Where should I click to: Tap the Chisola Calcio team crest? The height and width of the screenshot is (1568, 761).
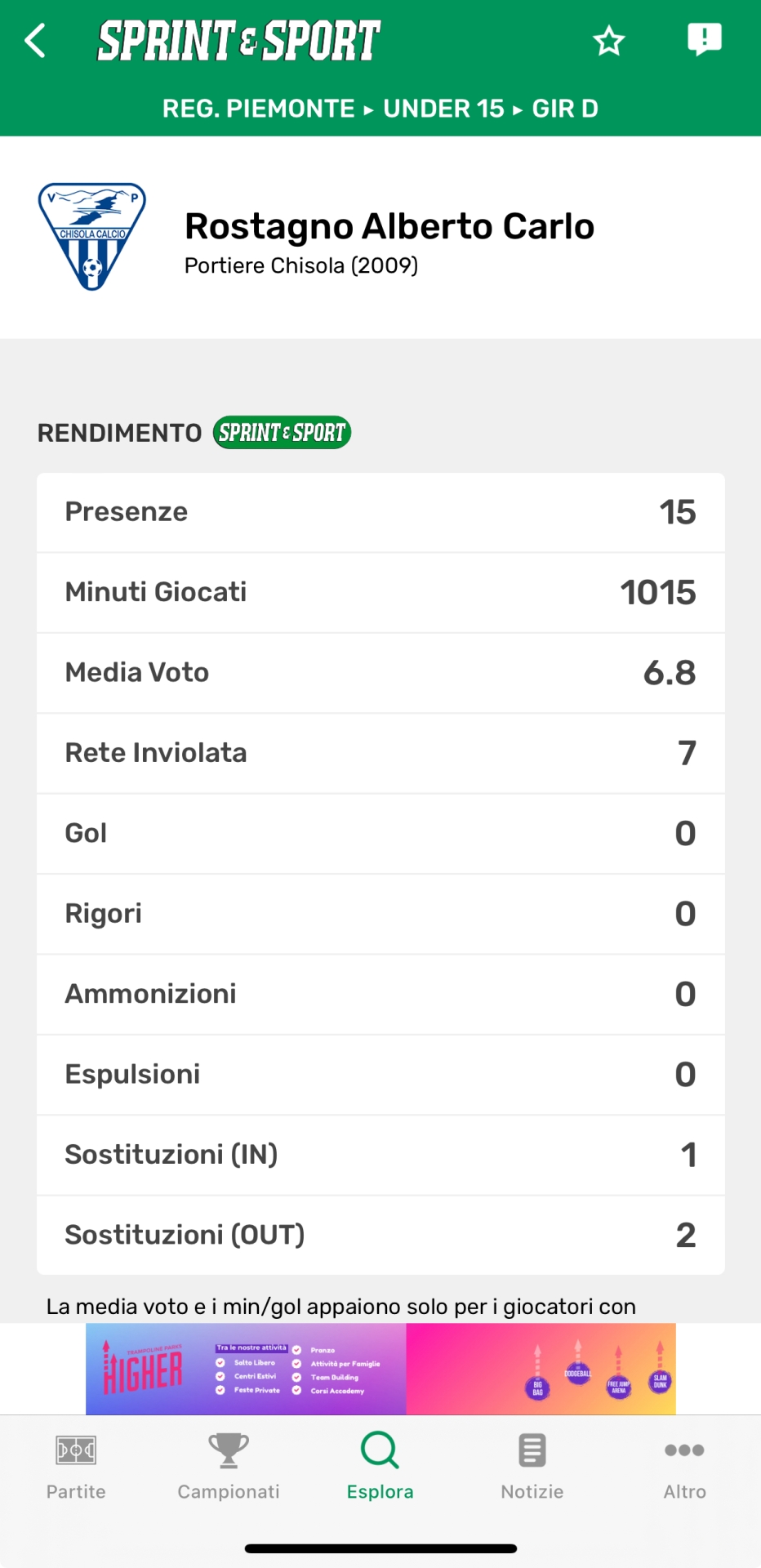point(92,236)
